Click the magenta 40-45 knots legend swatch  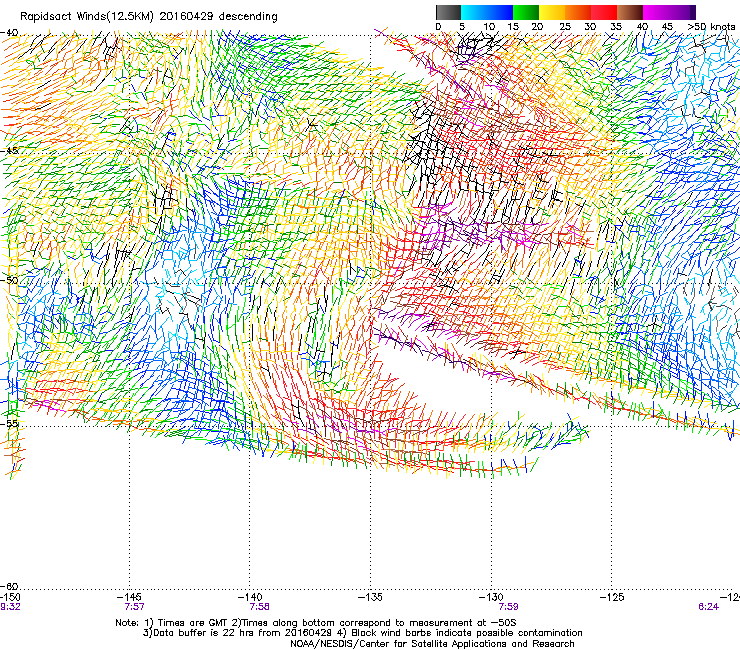[656, 12]
